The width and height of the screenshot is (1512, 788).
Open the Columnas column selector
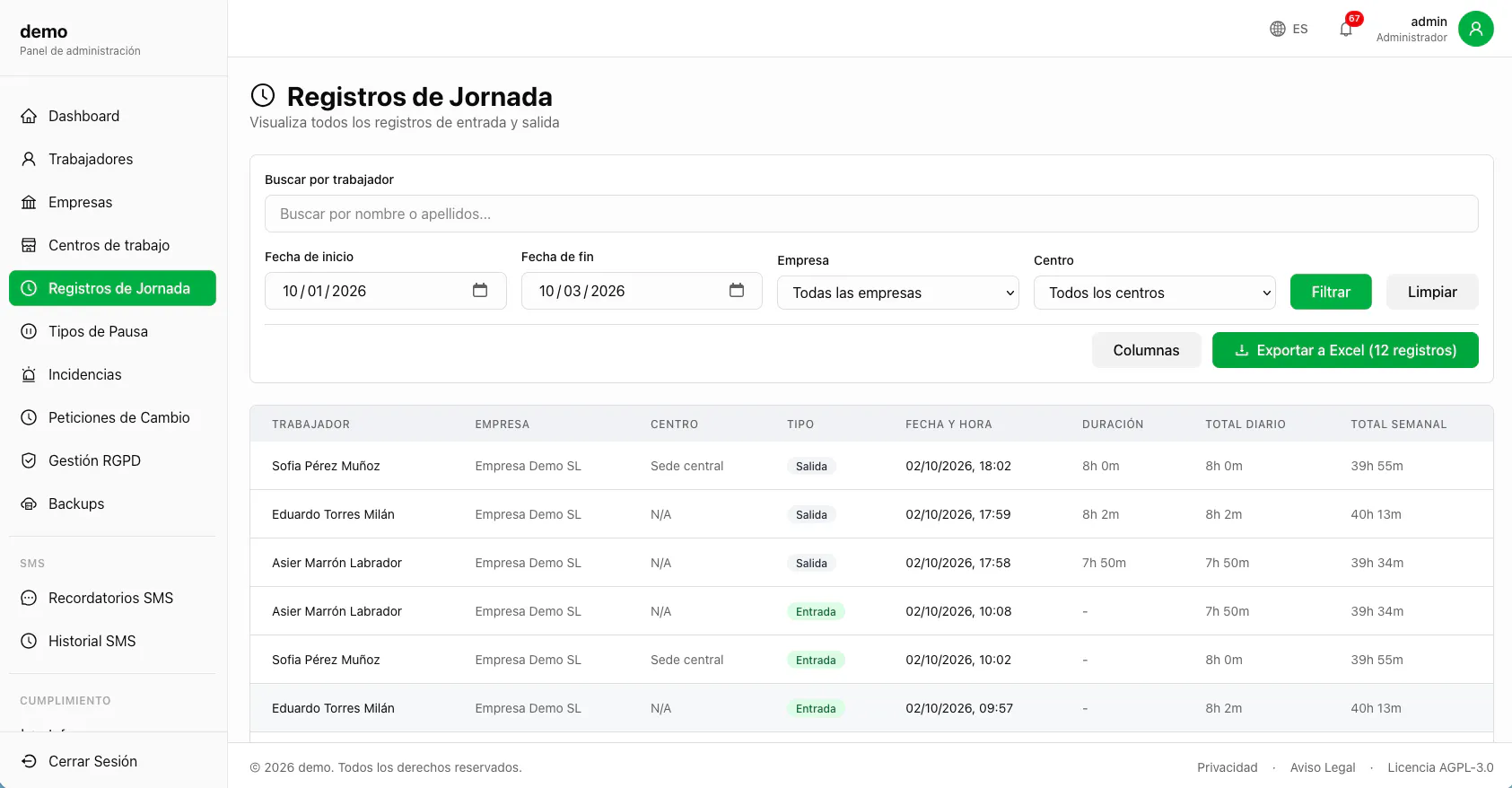1146,350
